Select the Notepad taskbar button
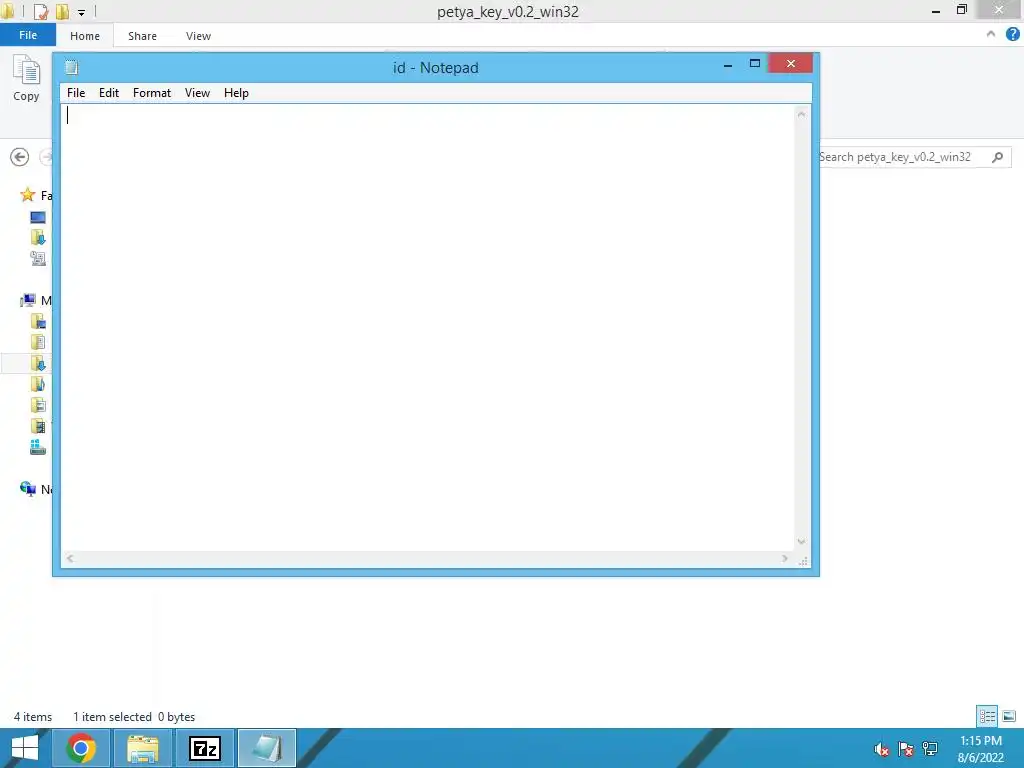Viewport: 1024px width, 768px height. coord(266,748)
